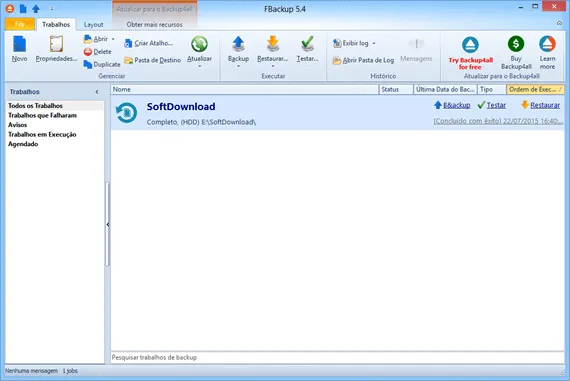This screenshot has width=570, height=381.
Task: Click the Buy Backup4all dollar icon
Action: pyautogui.click(x=516, y=44)
